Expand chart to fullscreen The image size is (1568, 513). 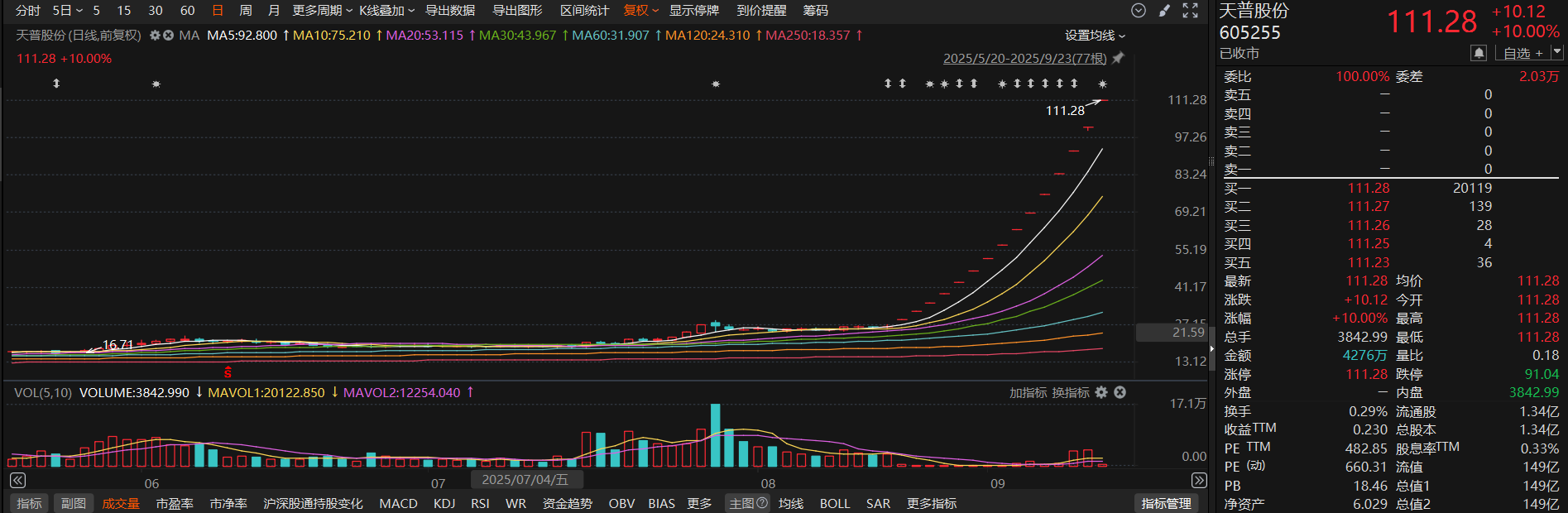[1191, 11]
